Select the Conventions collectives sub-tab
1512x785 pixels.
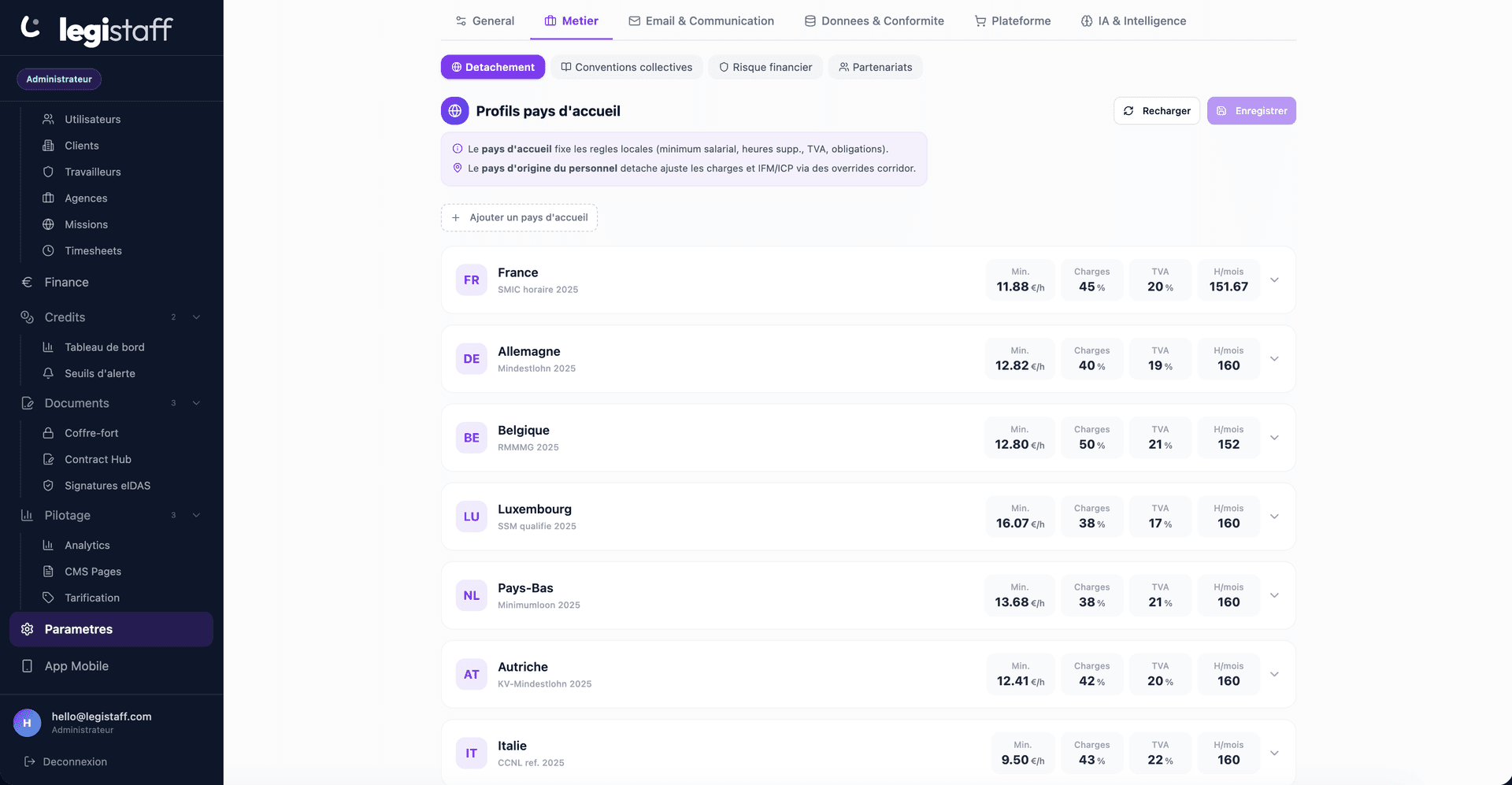pos(627,67)
